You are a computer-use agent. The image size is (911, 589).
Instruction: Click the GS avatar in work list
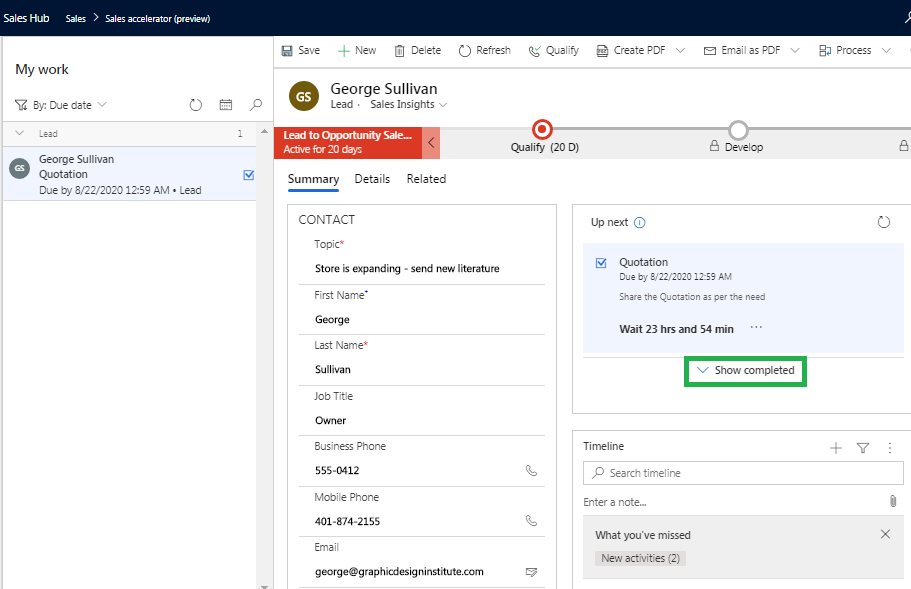[20, 168]
